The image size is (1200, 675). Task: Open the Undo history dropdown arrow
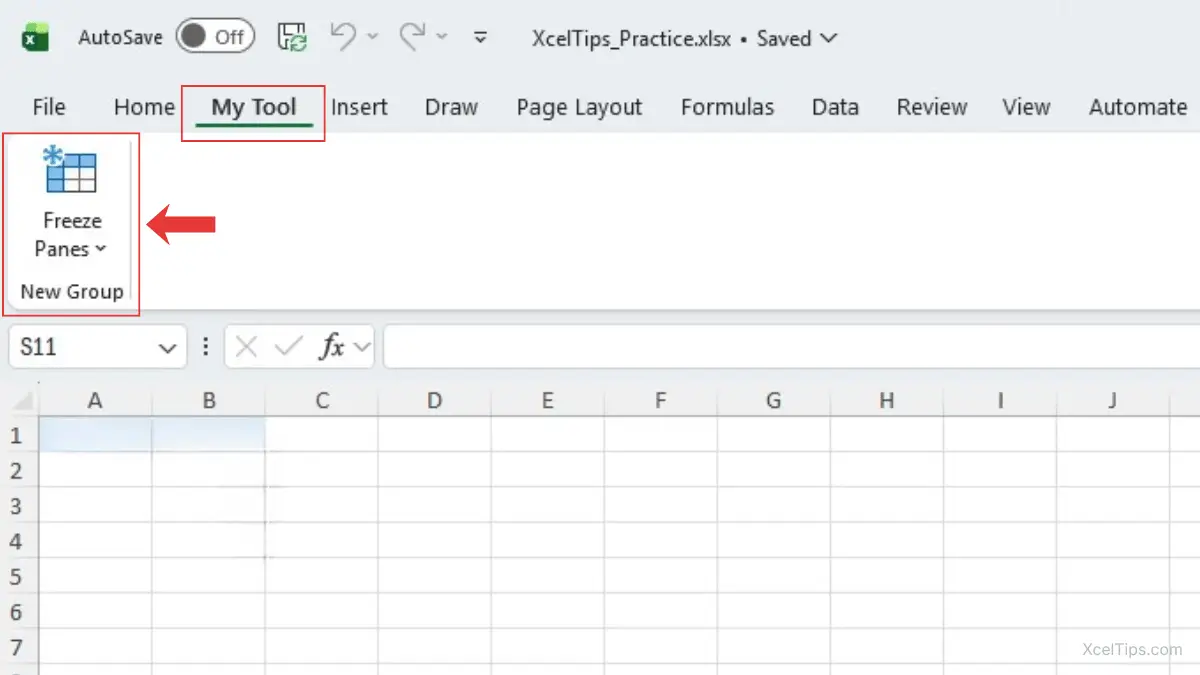click(373, 37)
